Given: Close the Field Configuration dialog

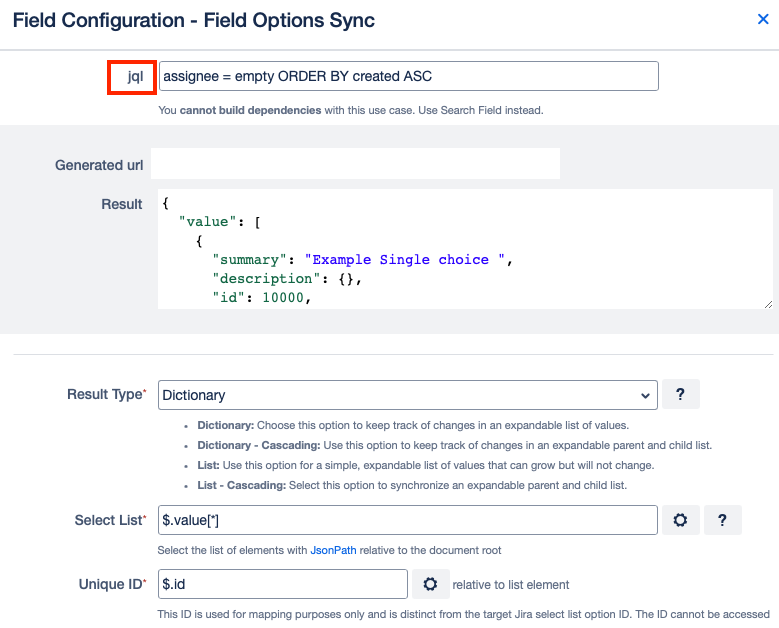Looking at the screenshot, I should [x=763, y=20].
